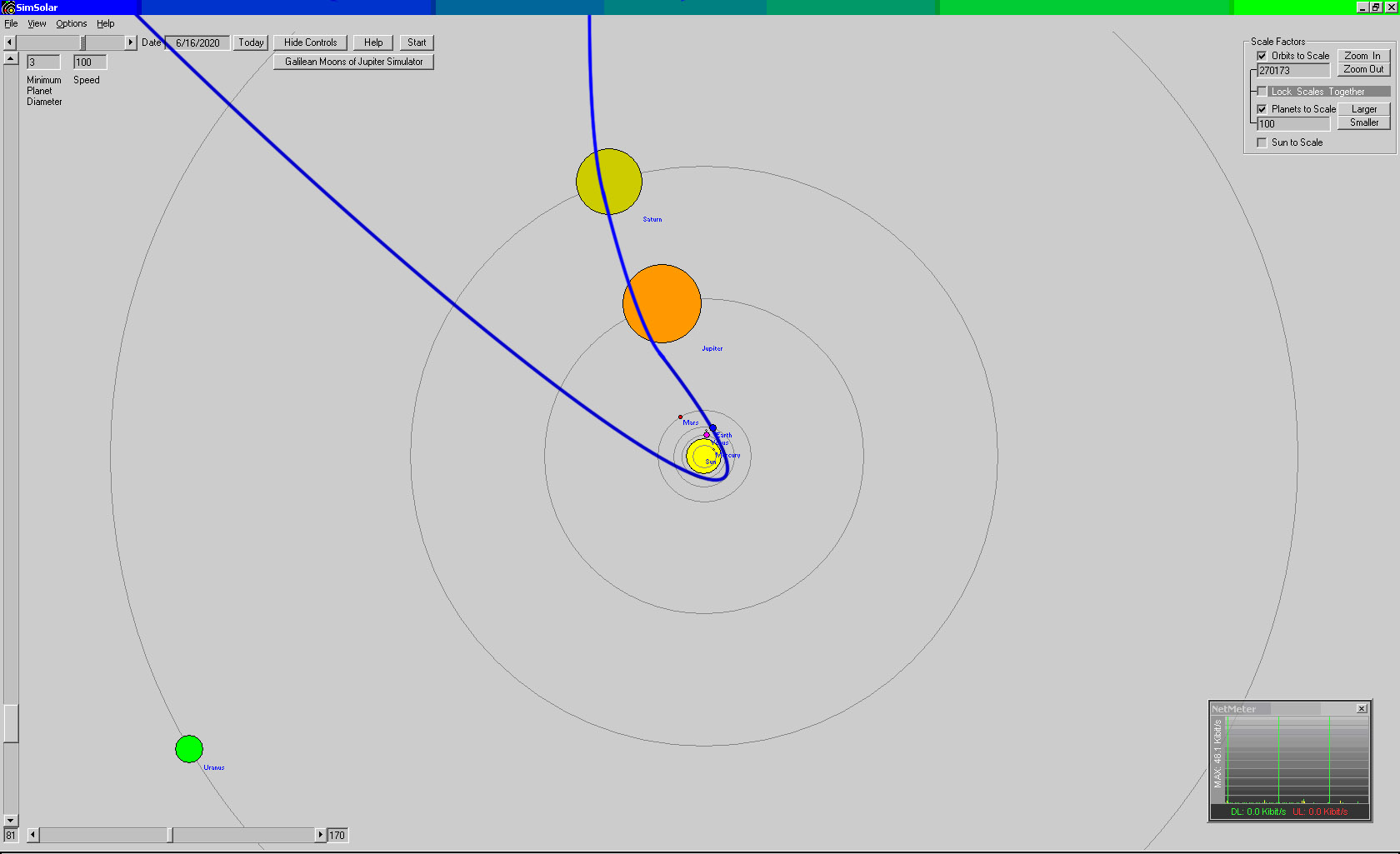Click the Mars label
Screen dimensions: 1400x854
click(691, 422)
